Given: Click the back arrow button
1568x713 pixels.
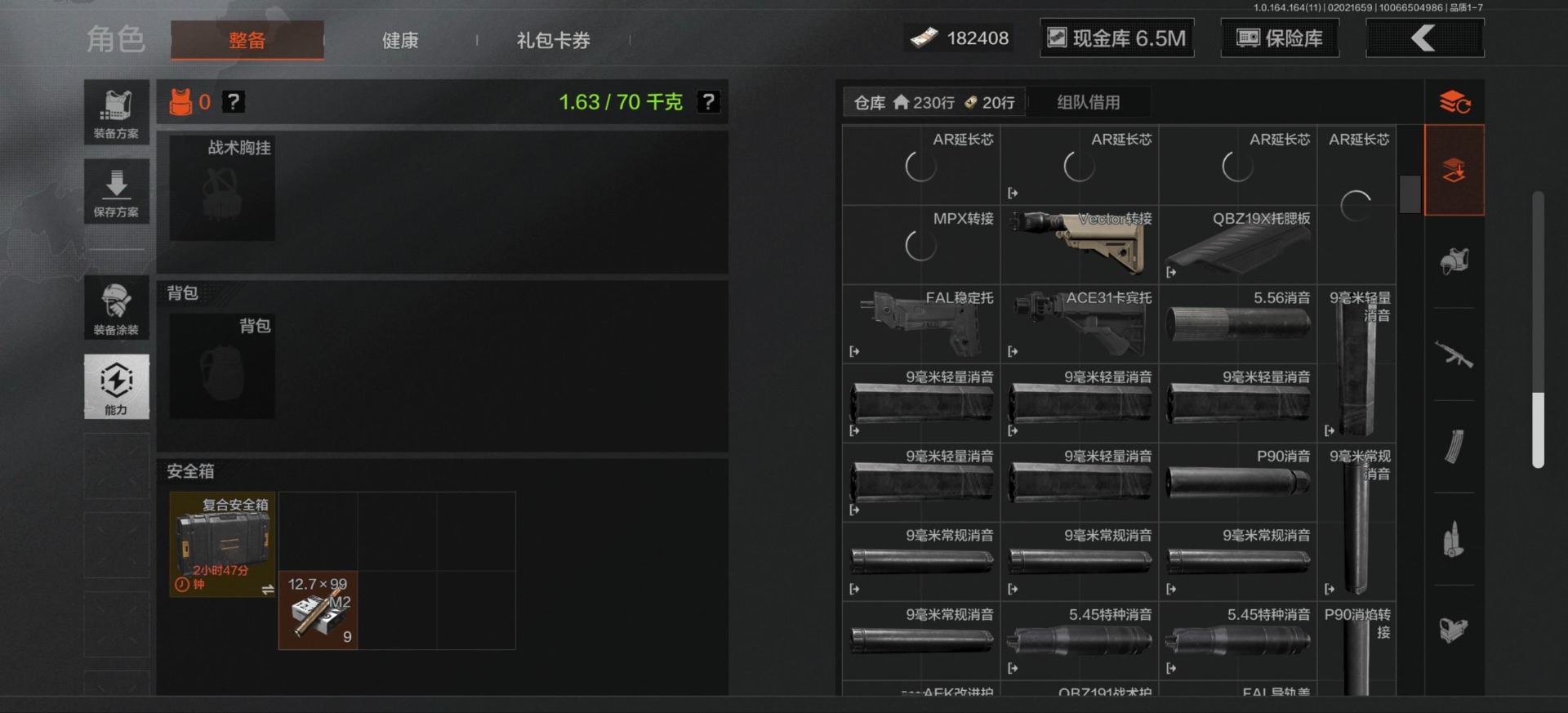Looking at the screenshot, I should click(x=1424, y=38).
